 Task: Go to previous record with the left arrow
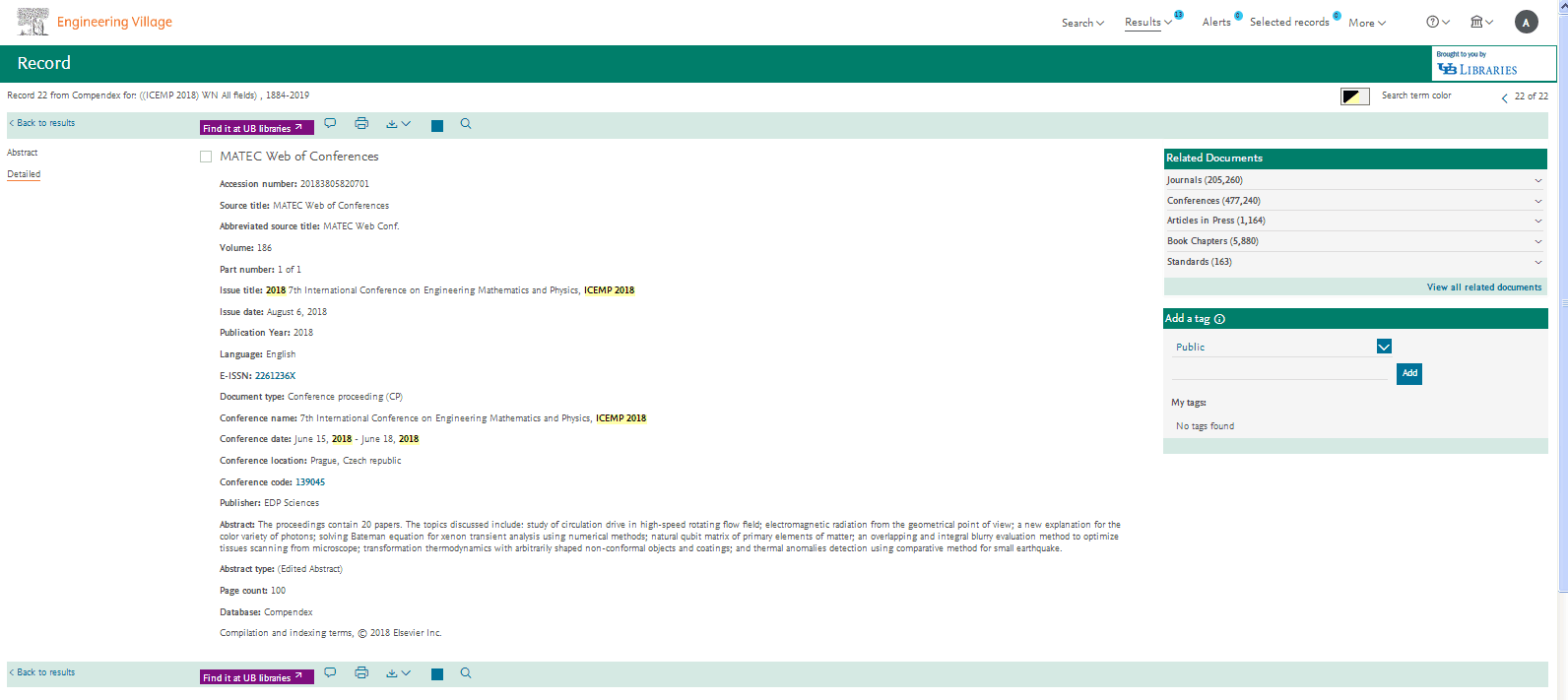point(1504,97)
